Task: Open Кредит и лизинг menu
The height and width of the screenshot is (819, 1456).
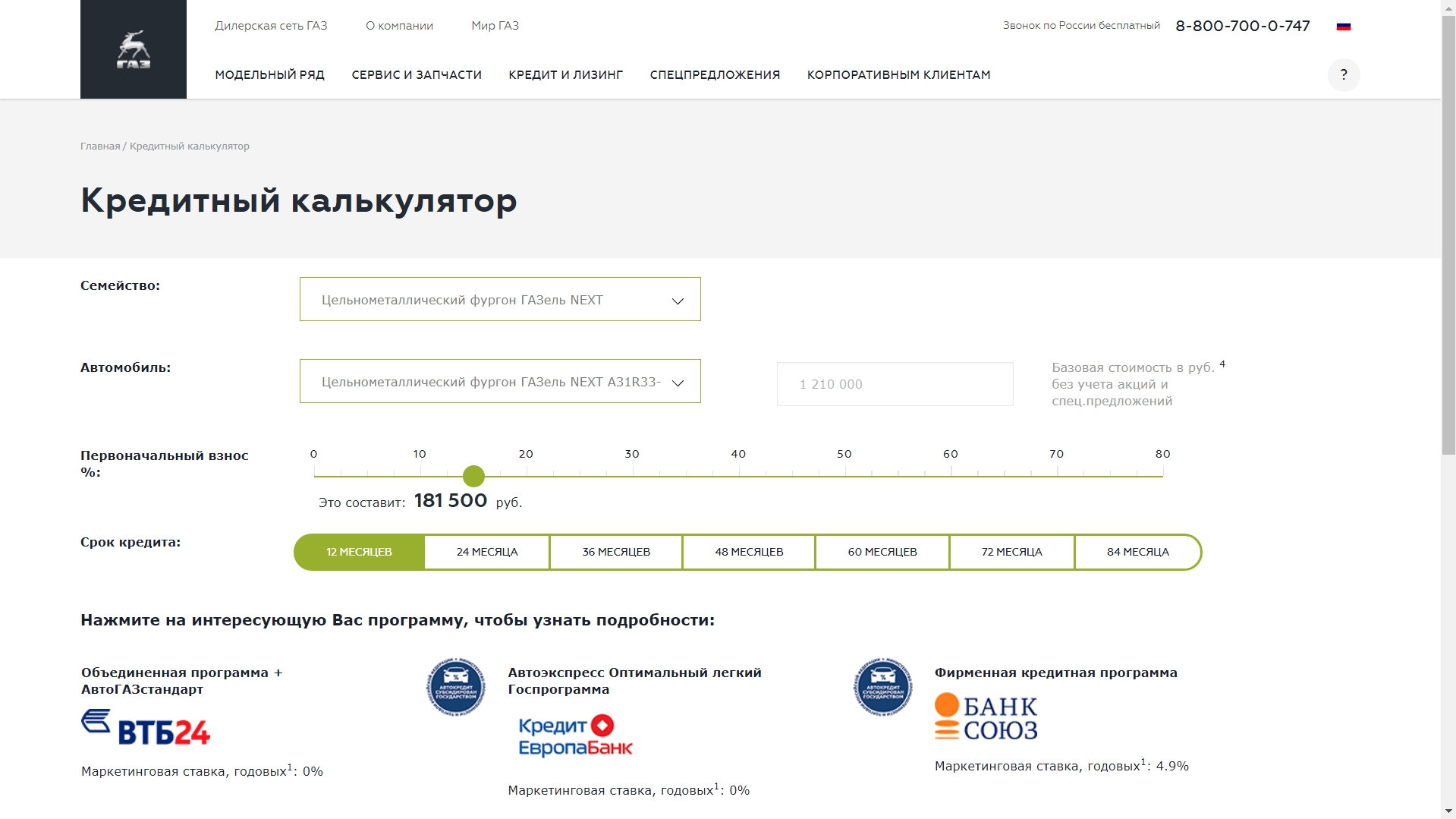Action: [565, 74]
